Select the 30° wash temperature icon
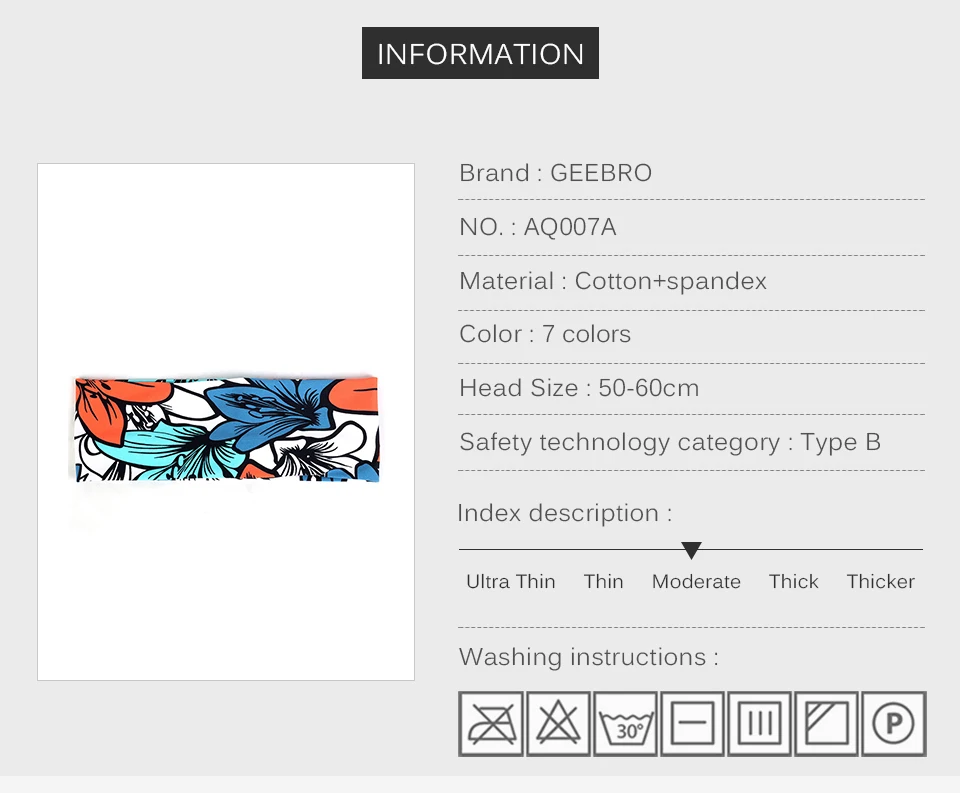The image size is (960, 793). click(625, 724)
